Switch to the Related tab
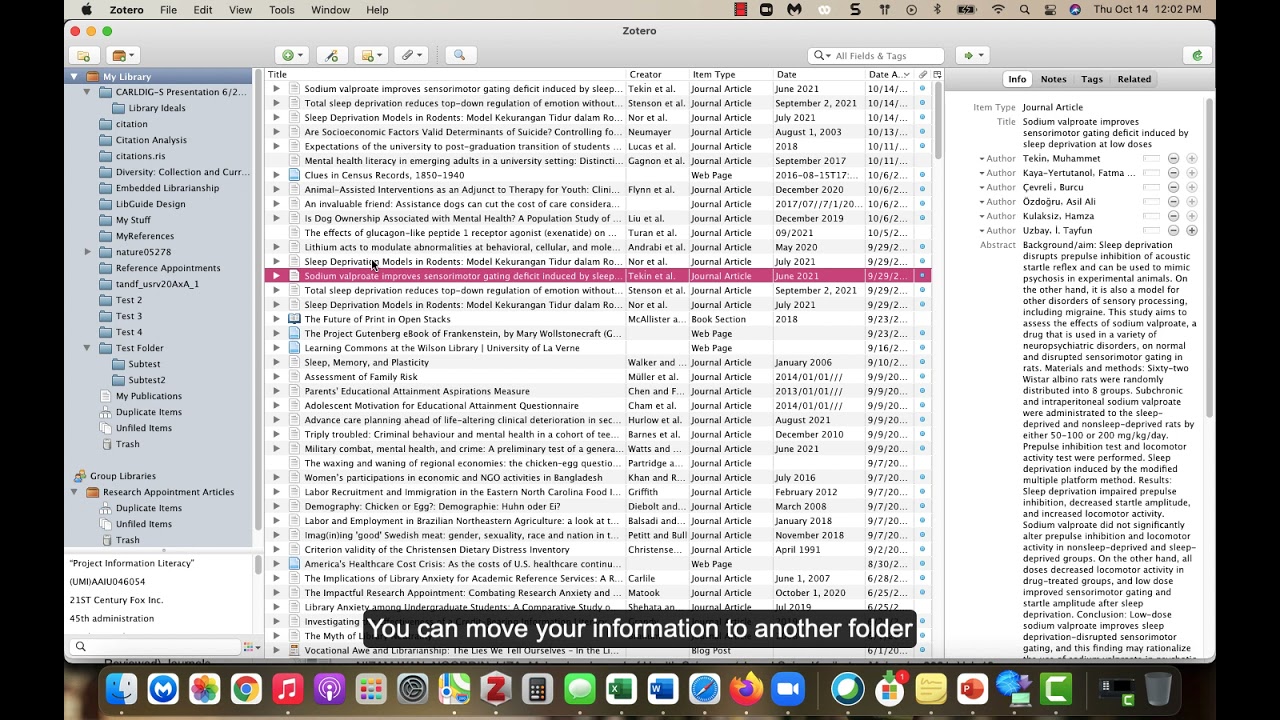Viewport: 1280px width, 720px height. (1134, 79)
